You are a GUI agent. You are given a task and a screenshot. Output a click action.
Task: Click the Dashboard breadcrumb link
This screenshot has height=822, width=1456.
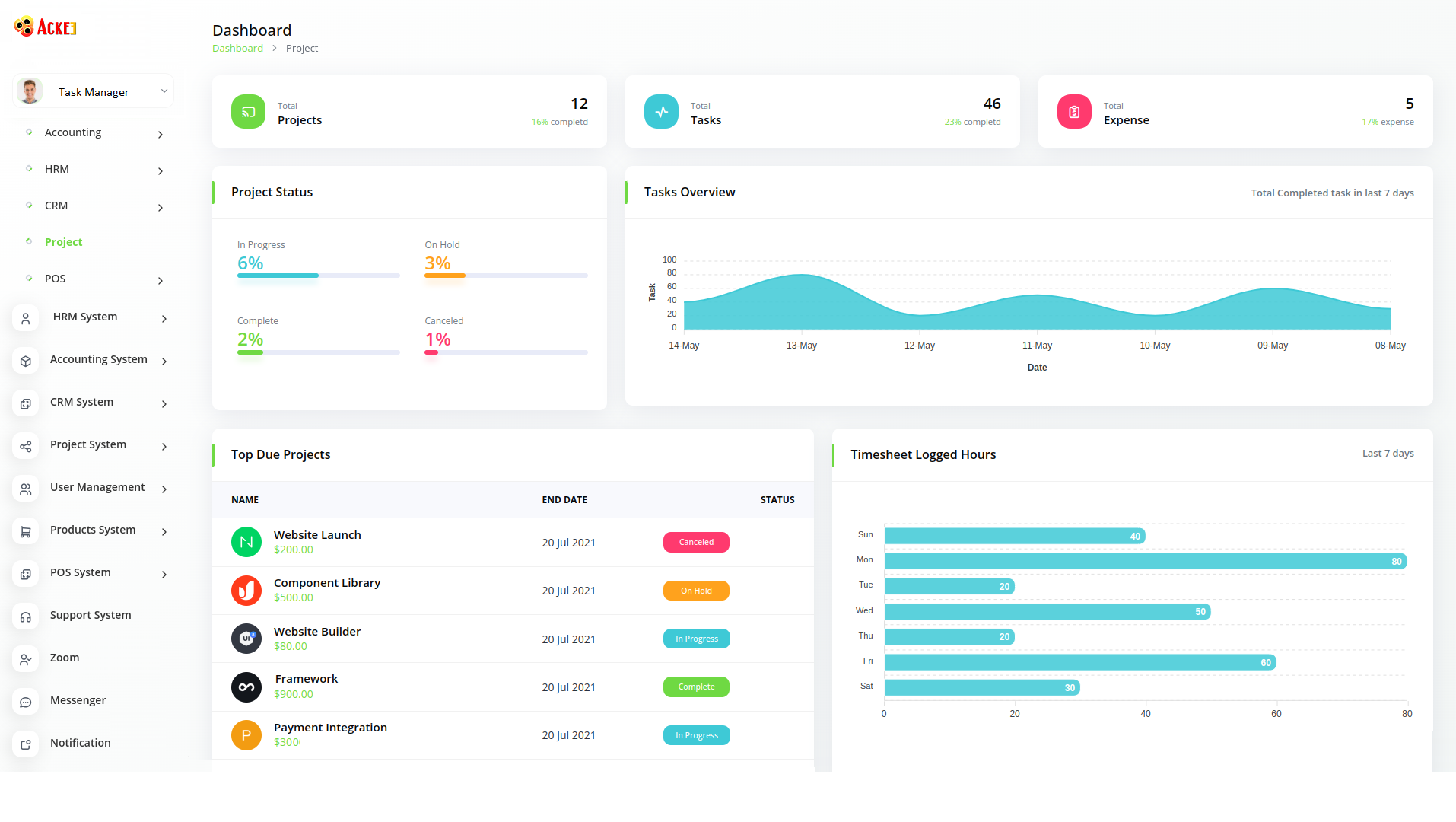click(x=237, y=48)
